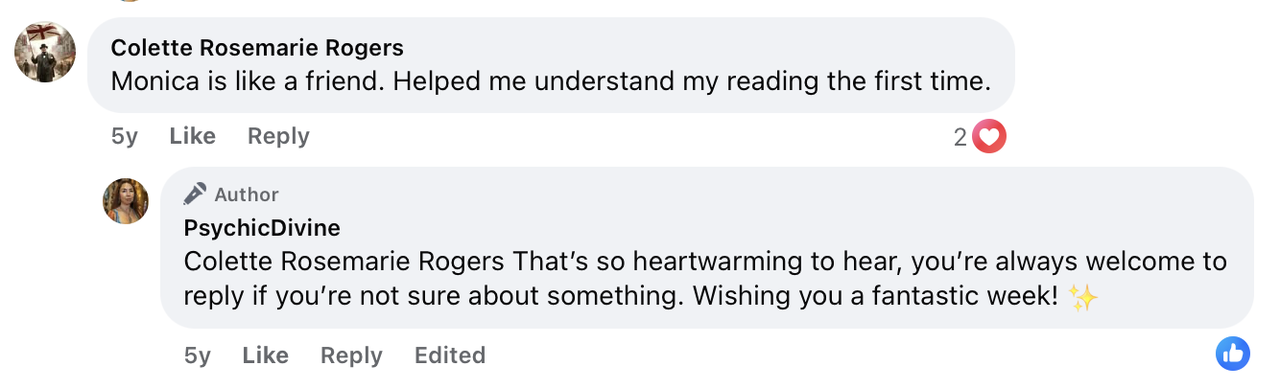Open Colette Rosemarie Rogers' profile picture

pos(45,52)
